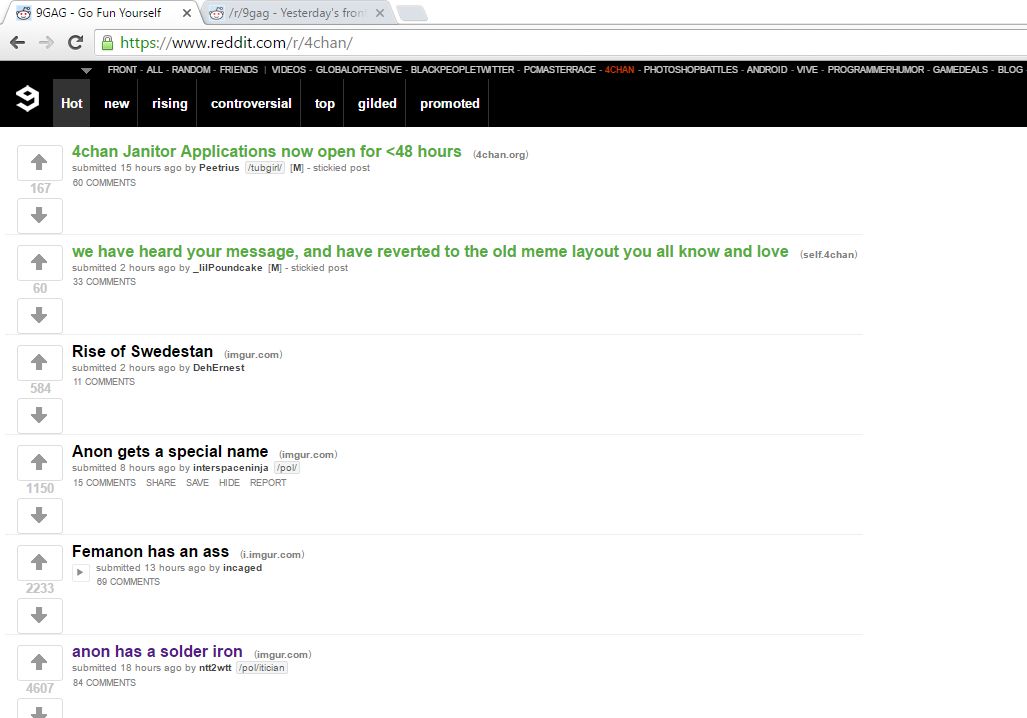This screenshot has width=1027, height=718.
Task: Downvote the "anon has a solder iron" post
Action: pyautogui.click(x=39, y=714)
